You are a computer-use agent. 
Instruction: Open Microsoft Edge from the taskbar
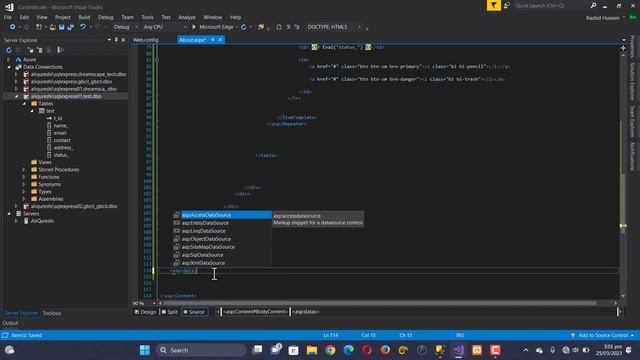(349, 350)
